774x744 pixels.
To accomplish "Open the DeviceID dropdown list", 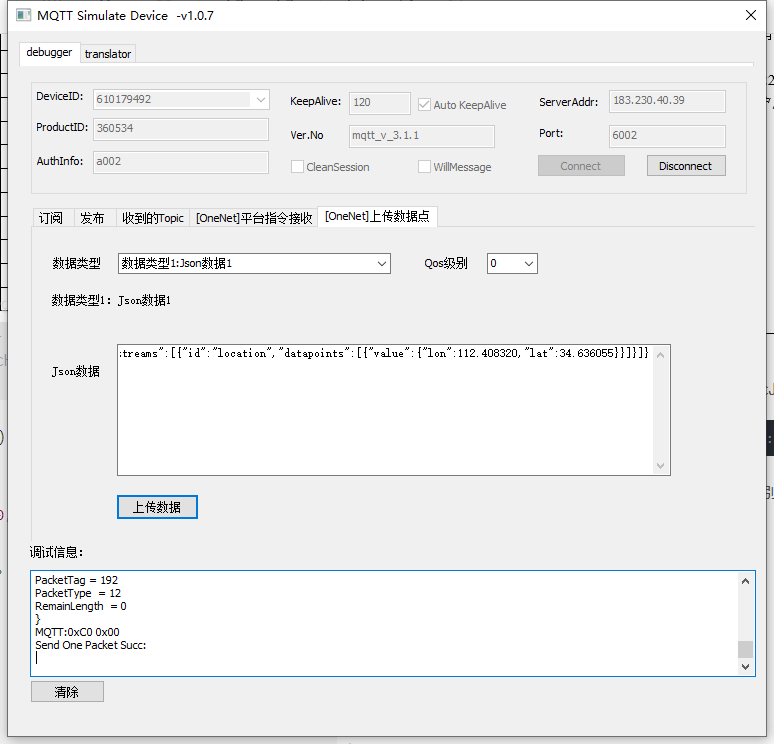I will point(261,100).
